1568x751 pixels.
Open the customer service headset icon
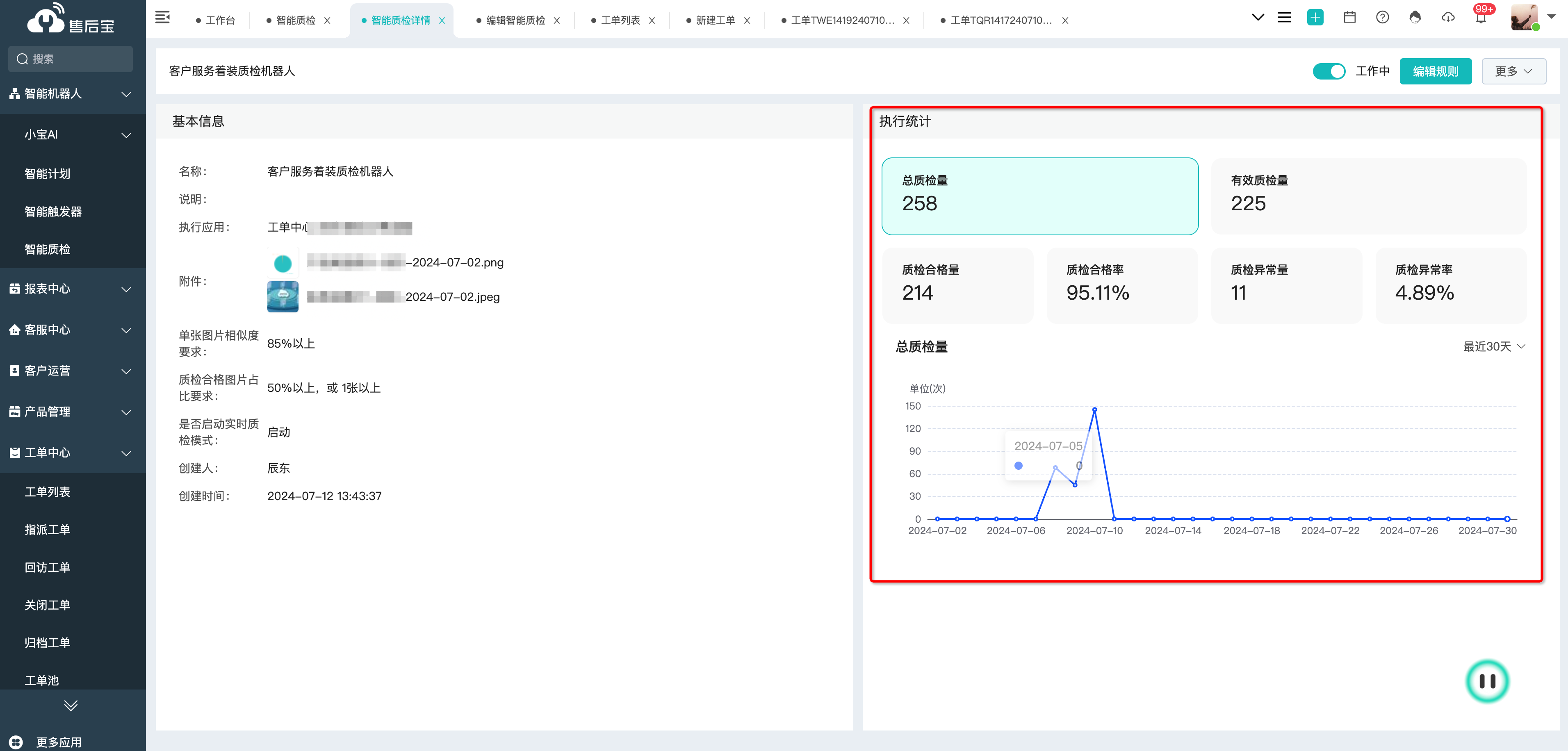pos(1415,18)
